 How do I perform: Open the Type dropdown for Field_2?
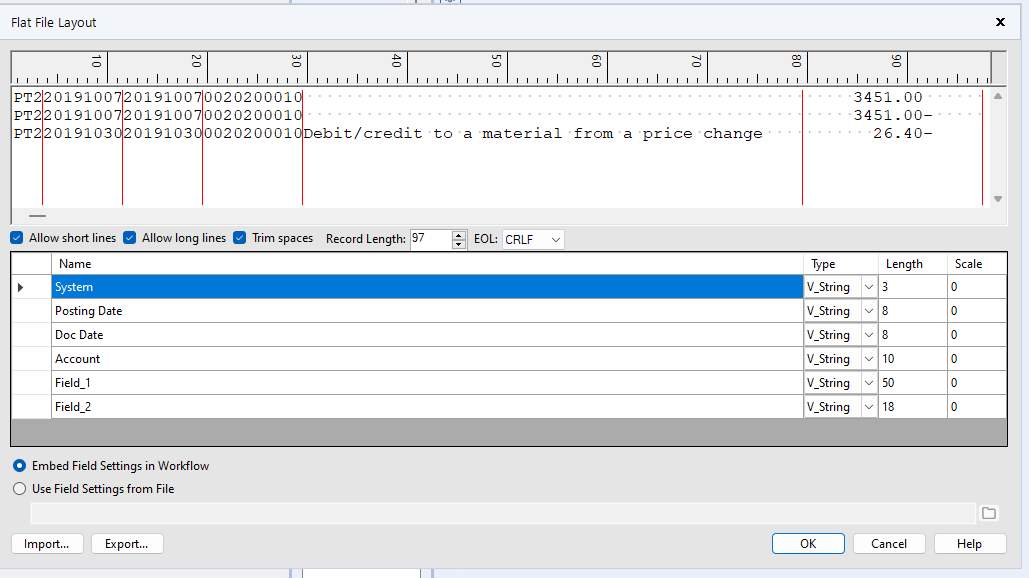[x=868, y=406]
